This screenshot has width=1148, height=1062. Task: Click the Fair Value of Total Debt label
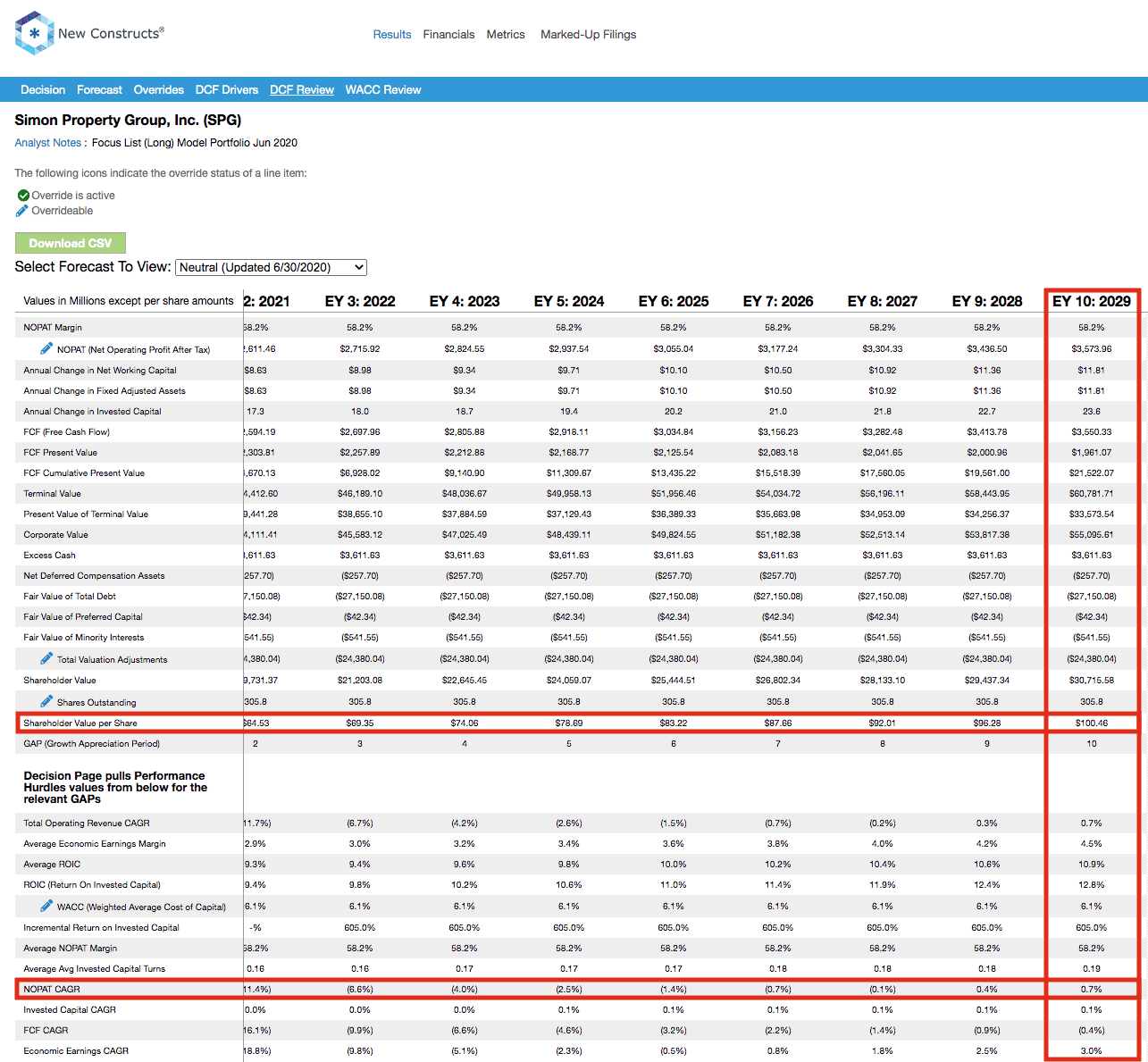(70, 597)
